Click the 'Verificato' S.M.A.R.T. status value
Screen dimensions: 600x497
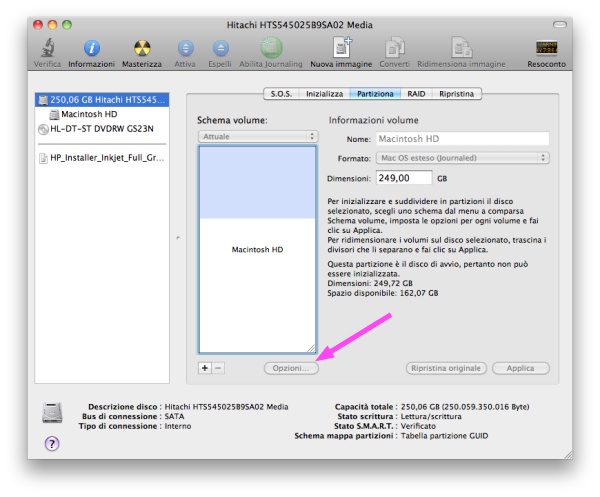point(418,426)
